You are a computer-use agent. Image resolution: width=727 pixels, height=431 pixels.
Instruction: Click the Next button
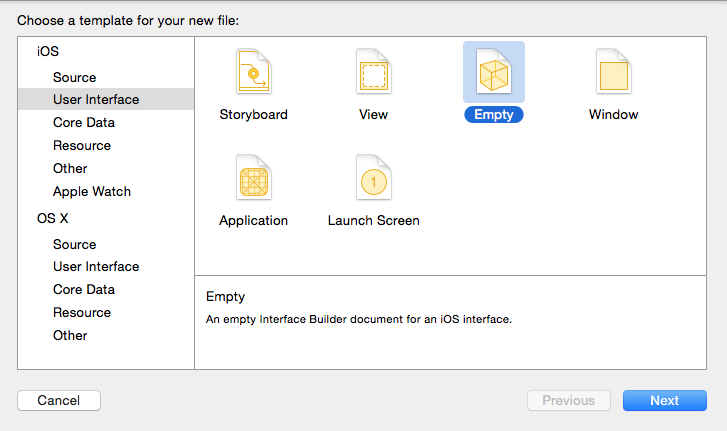[x=664, y=400]
